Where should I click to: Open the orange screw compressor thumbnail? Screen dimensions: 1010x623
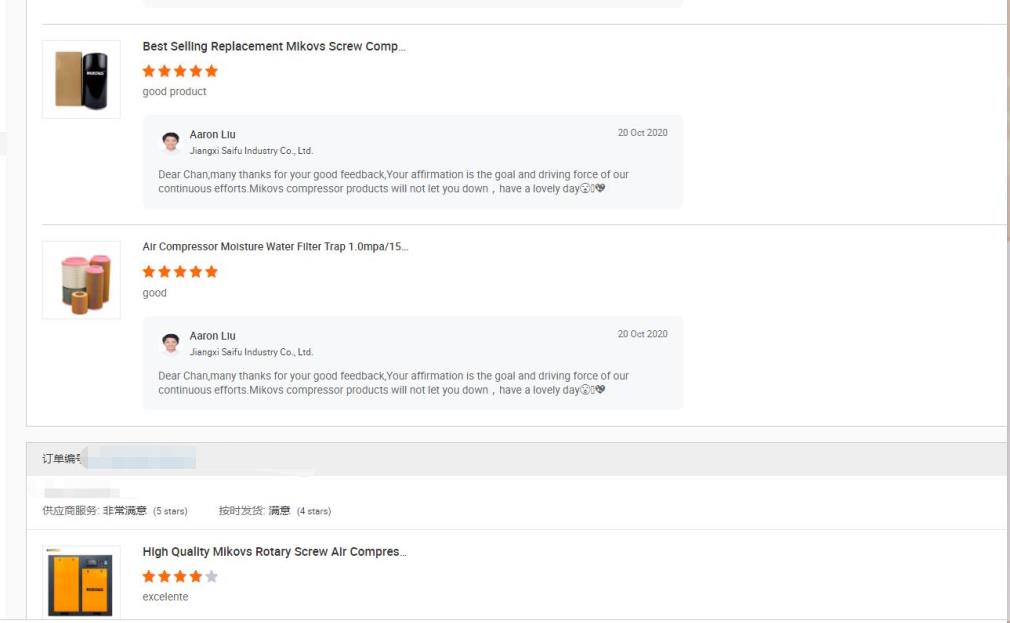coord(81,583)
